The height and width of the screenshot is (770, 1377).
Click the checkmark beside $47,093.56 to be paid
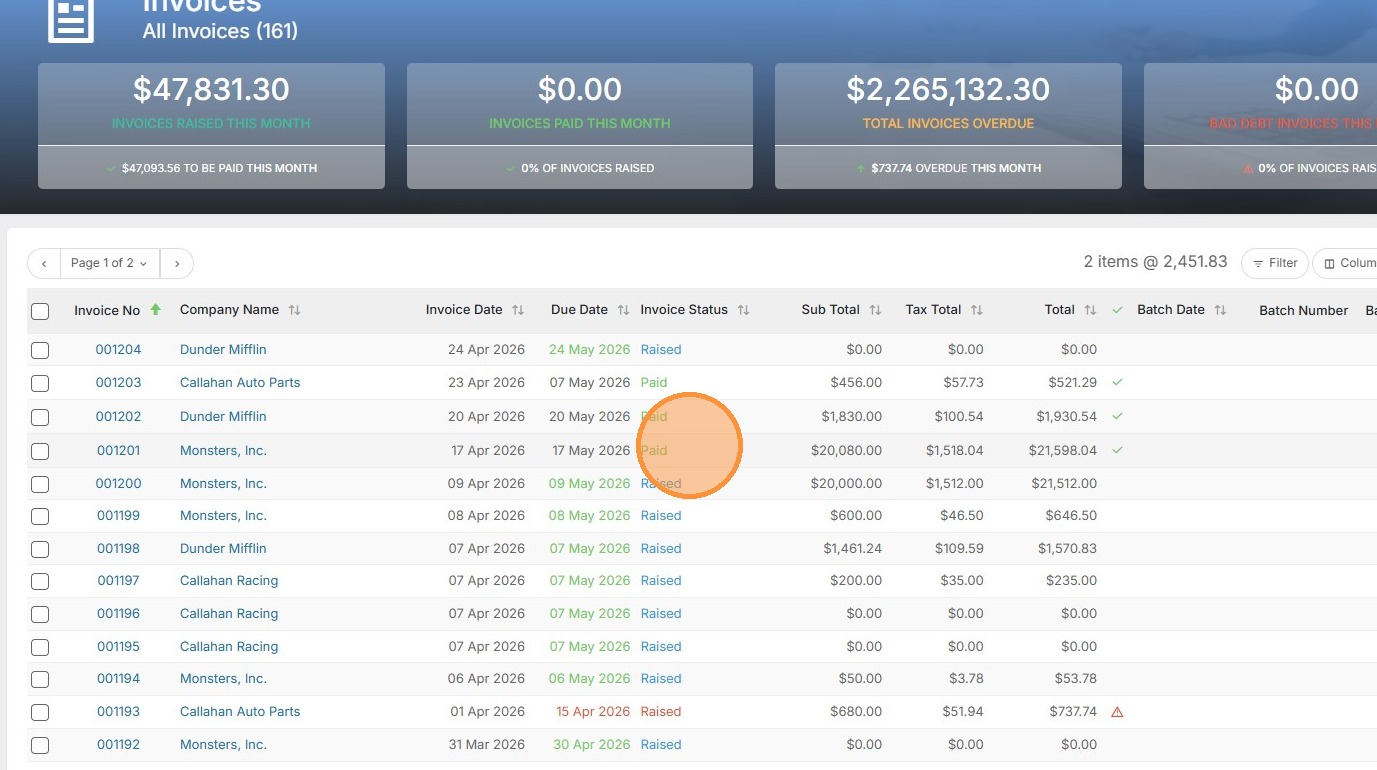click(x=111, y=168)
